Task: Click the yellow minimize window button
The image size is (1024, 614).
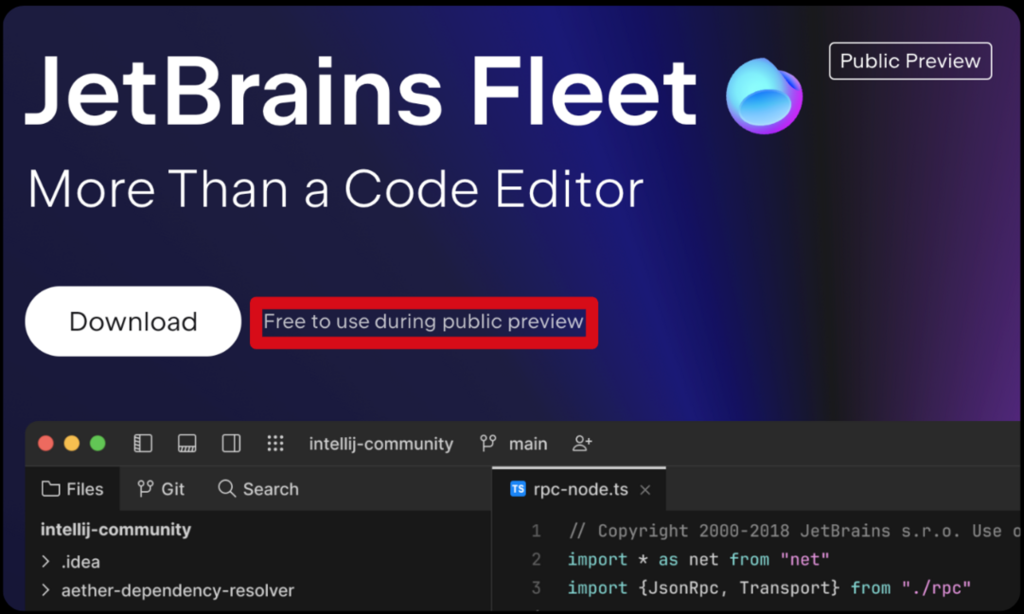Action: pyautogui.click(x=72, y=444)
